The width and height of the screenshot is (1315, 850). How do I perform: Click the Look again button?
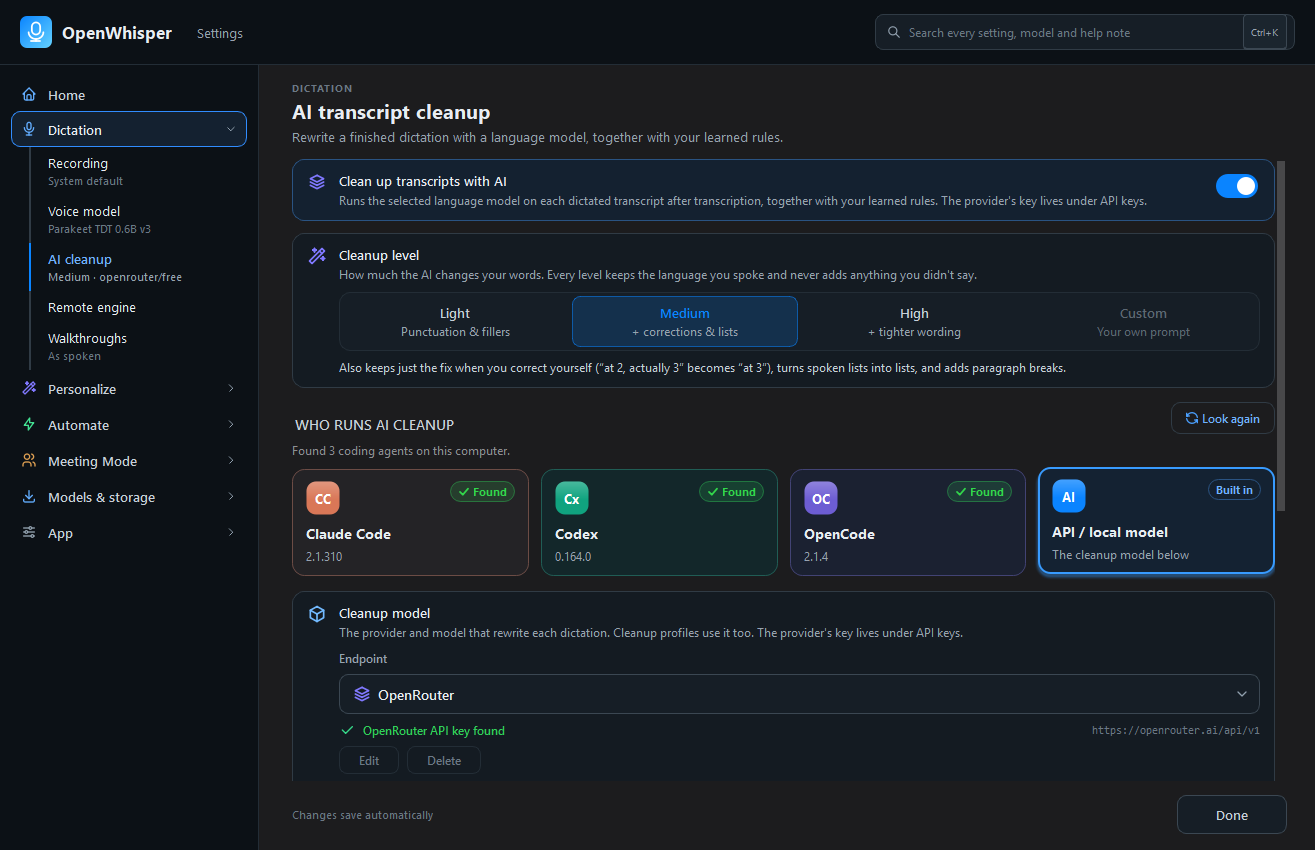pyautogui.click(x=1222, y=418)
